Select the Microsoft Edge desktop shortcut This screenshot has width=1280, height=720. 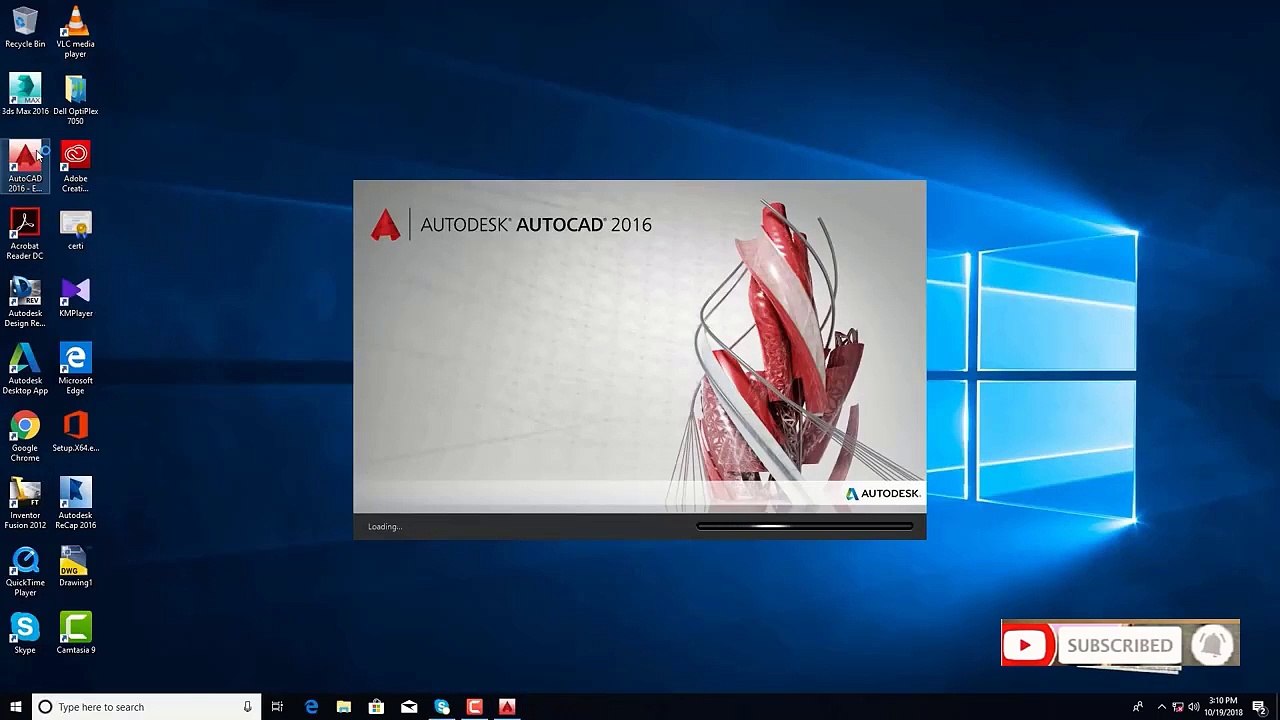click(x=75, y=369)
